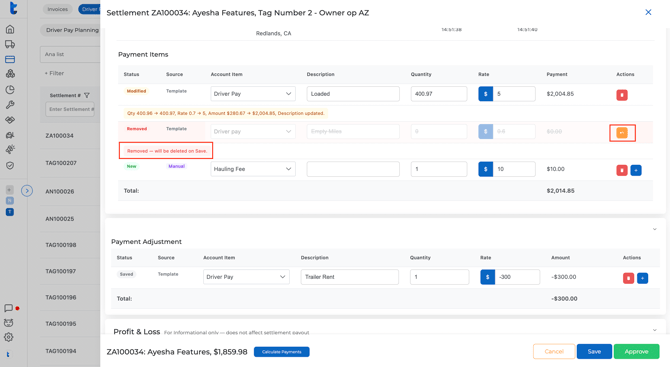The width and height of the screenshot is (670, 367).
Task: Collapse the Payment Adjustment section chevron
Action: (654, 229)
